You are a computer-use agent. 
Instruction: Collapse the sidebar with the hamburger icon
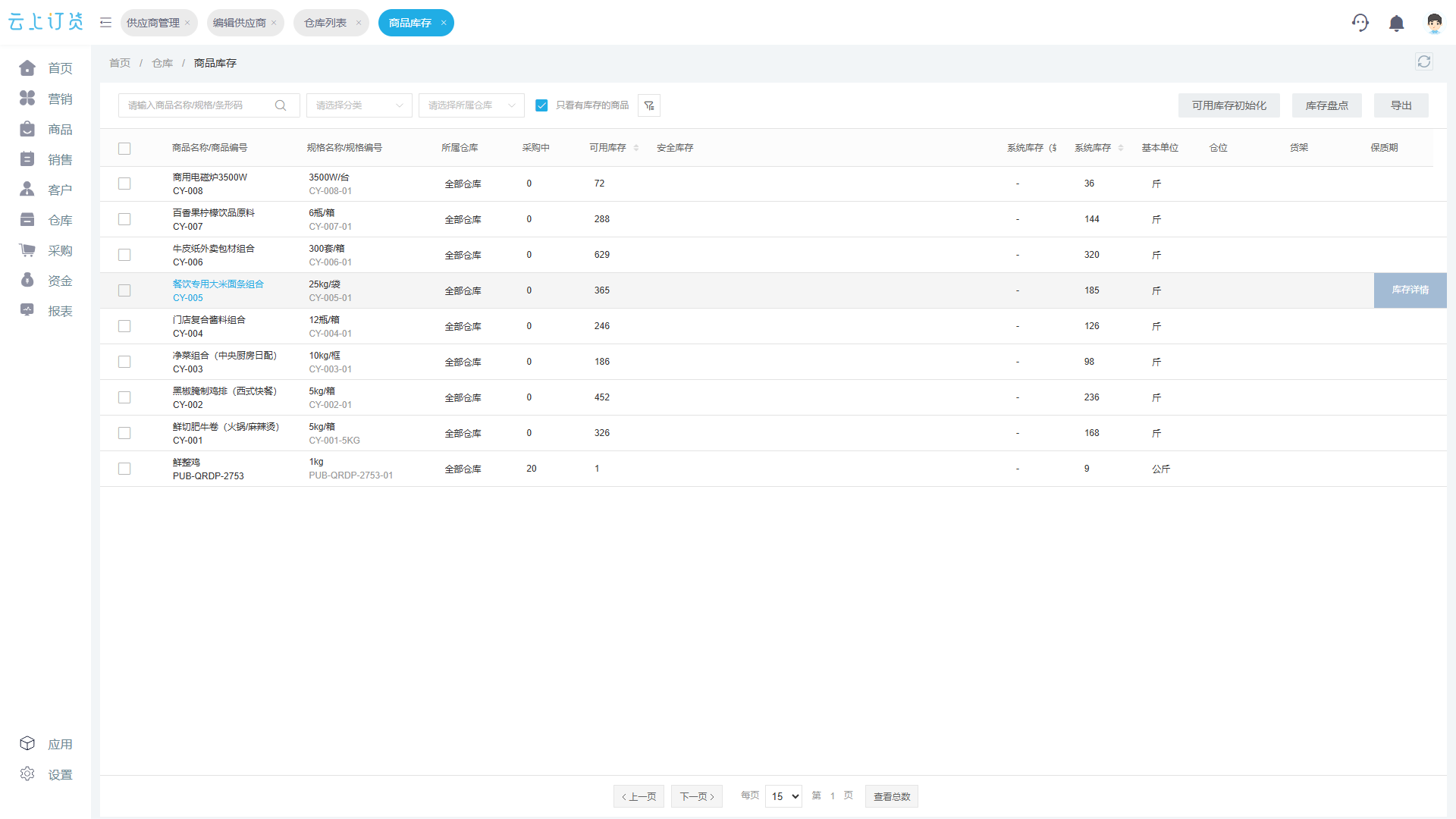[x=105, y=23]
